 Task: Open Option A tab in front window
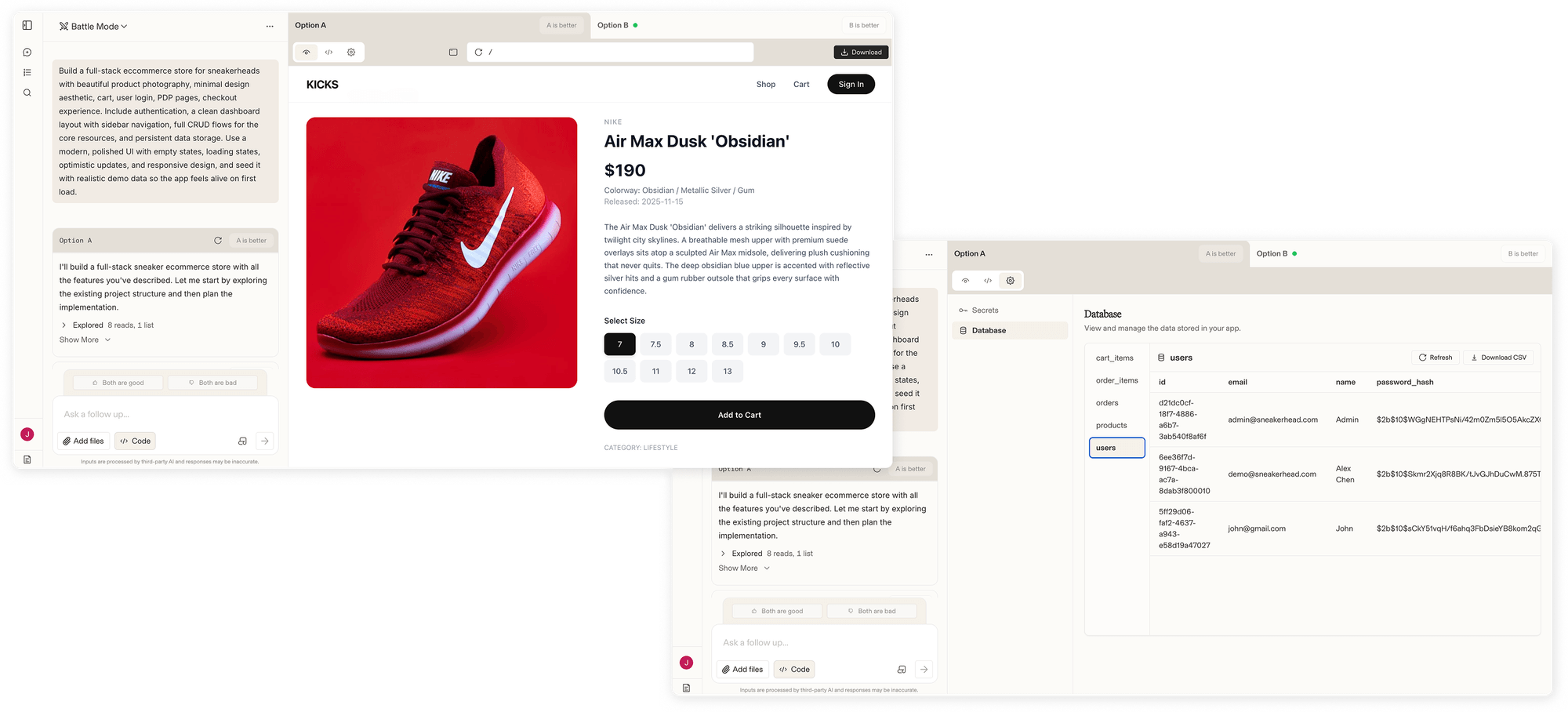point(310,26)
